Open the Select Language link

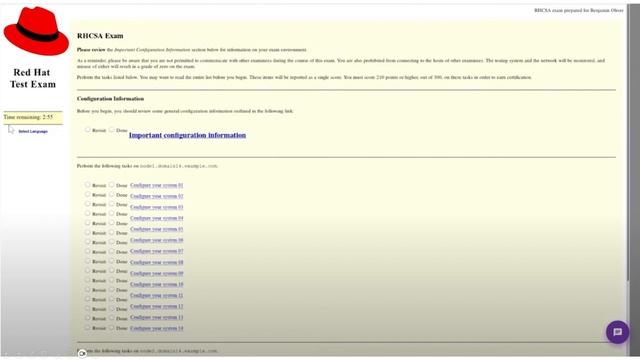coord(33,131)
